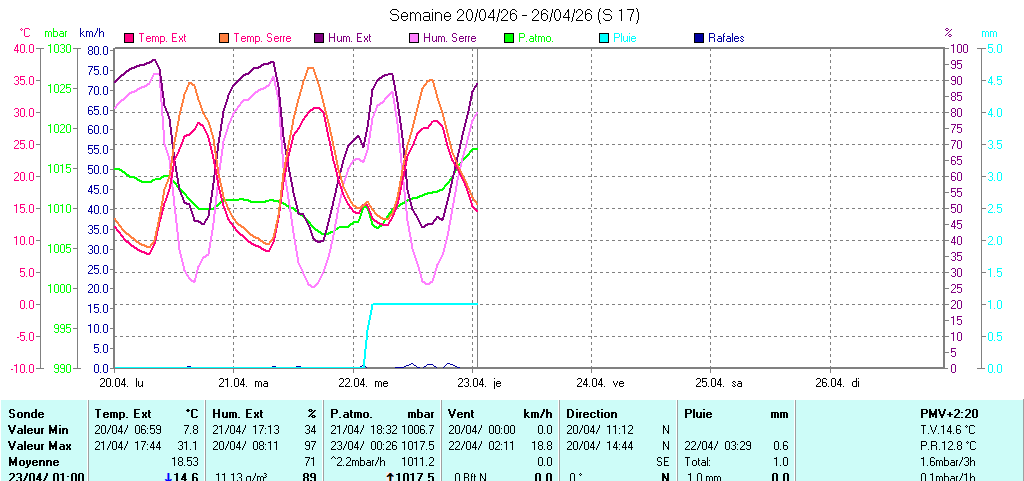This screenshot has width=1024, height=481.
Task: Click the Direction column header
Action: coord(592,413)
